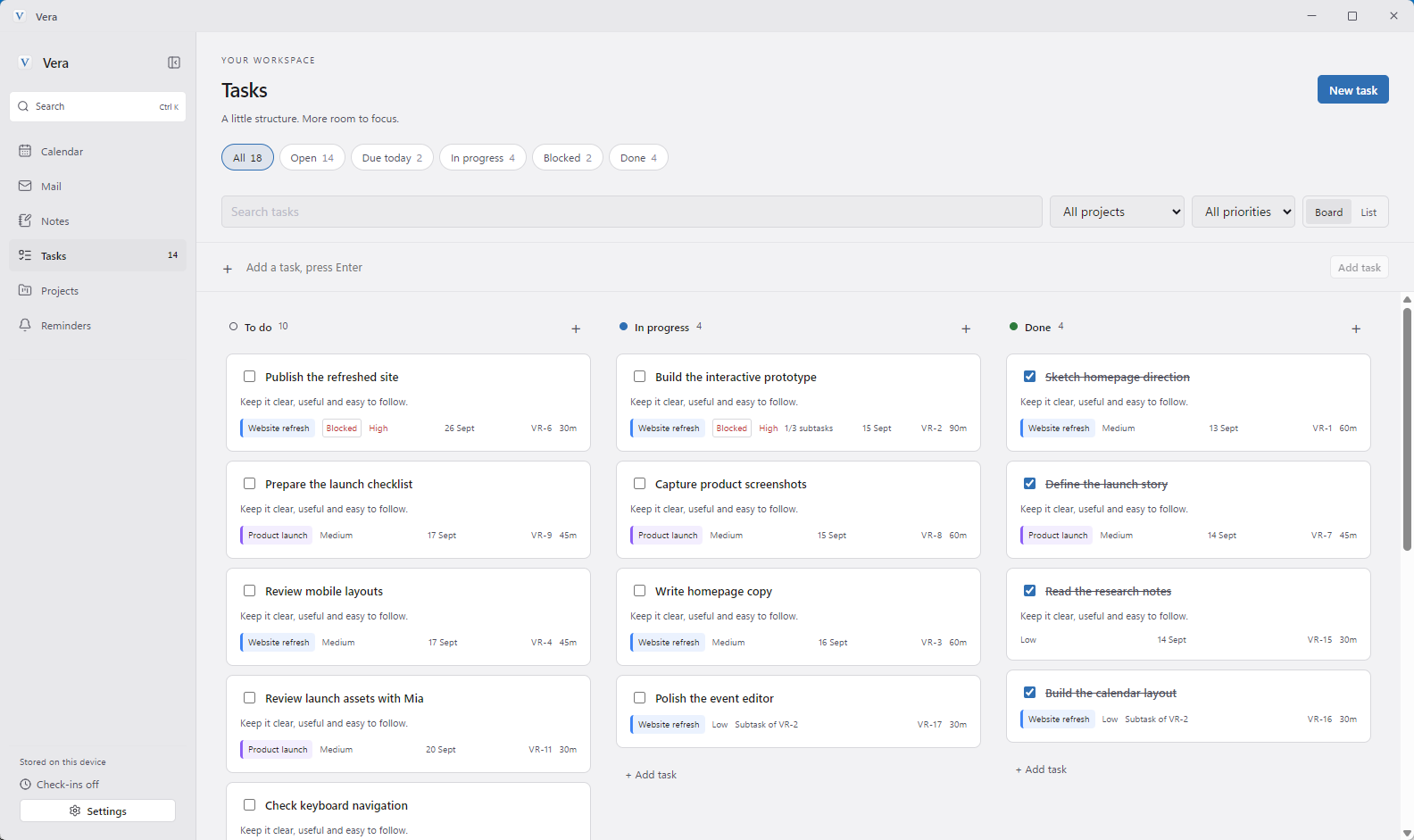
Task: Select the In progress 4 filter
Action: 483,157
